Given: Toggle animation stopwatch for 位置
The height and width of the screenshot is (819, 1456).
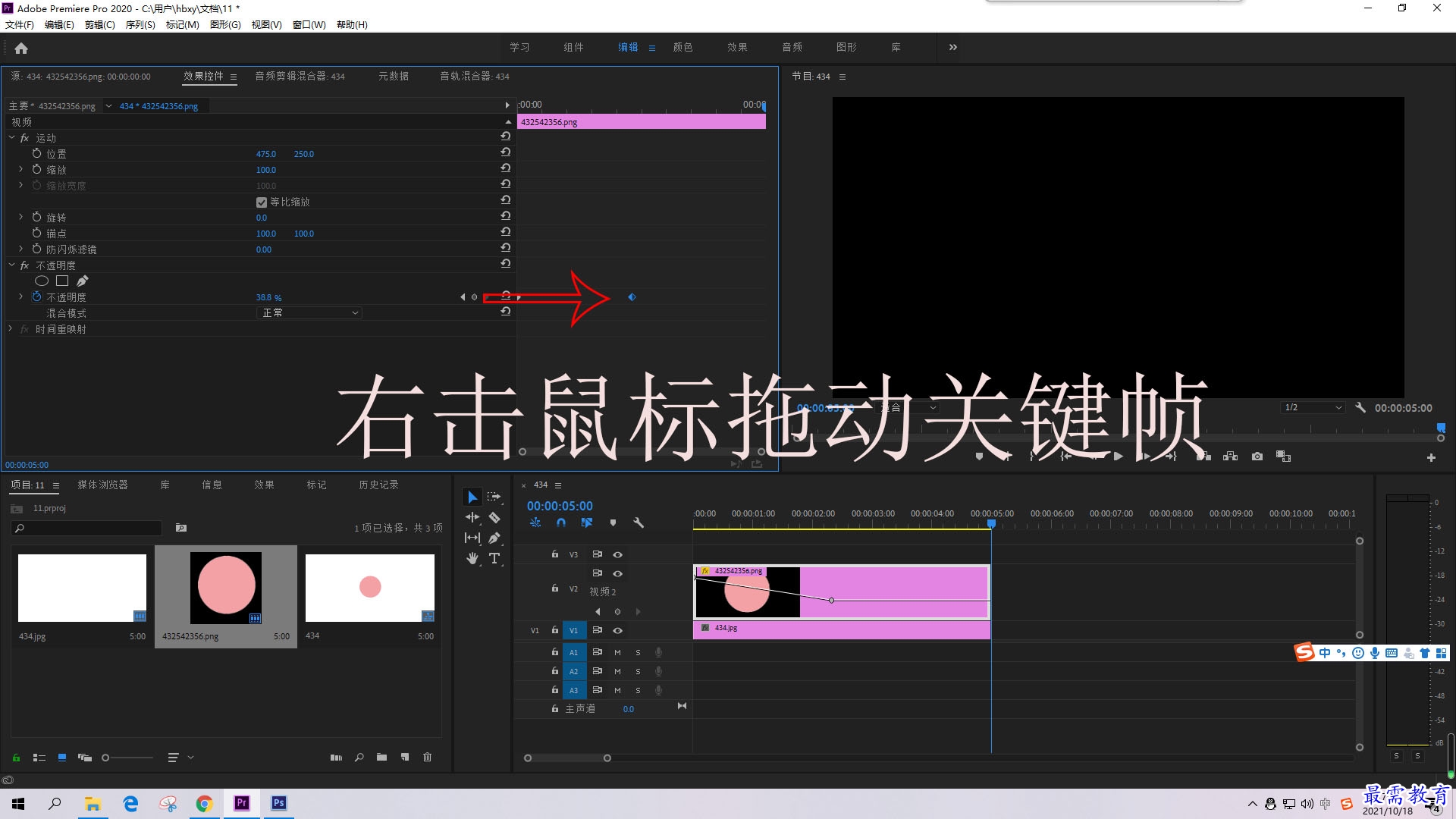Looking at the screenshot, I should coord(36,153).
